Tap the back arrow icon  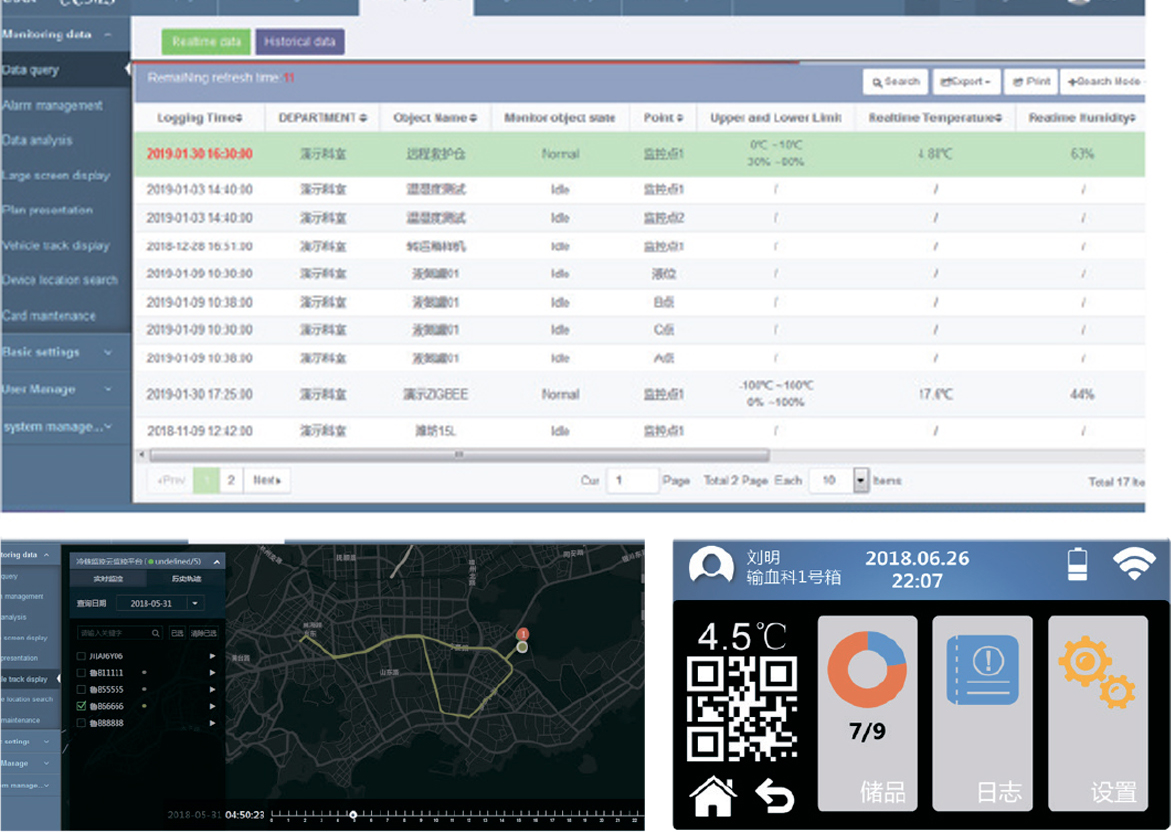point(774,796)
